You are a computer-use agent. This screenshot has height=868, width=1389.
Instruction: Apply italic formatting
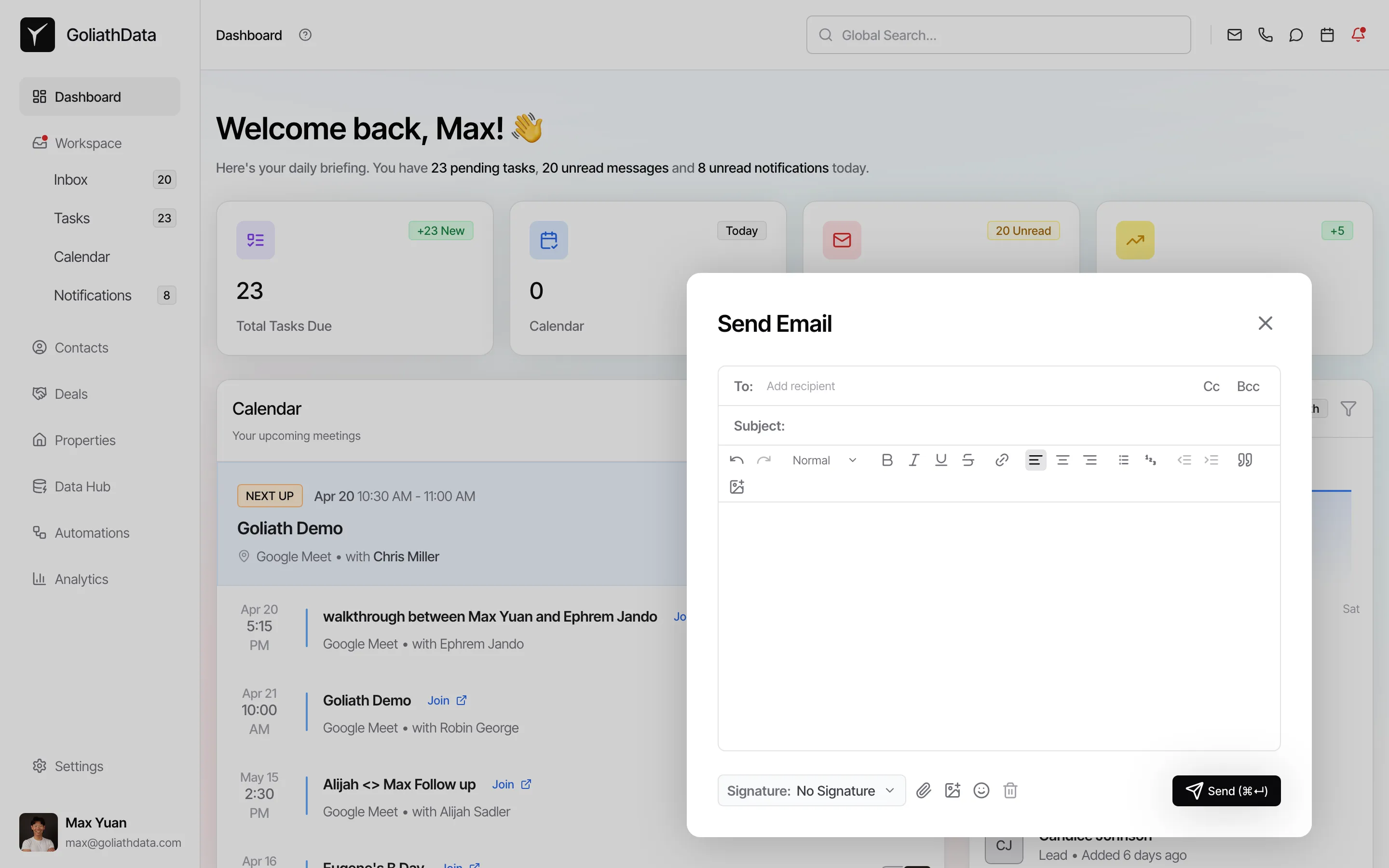914,459
